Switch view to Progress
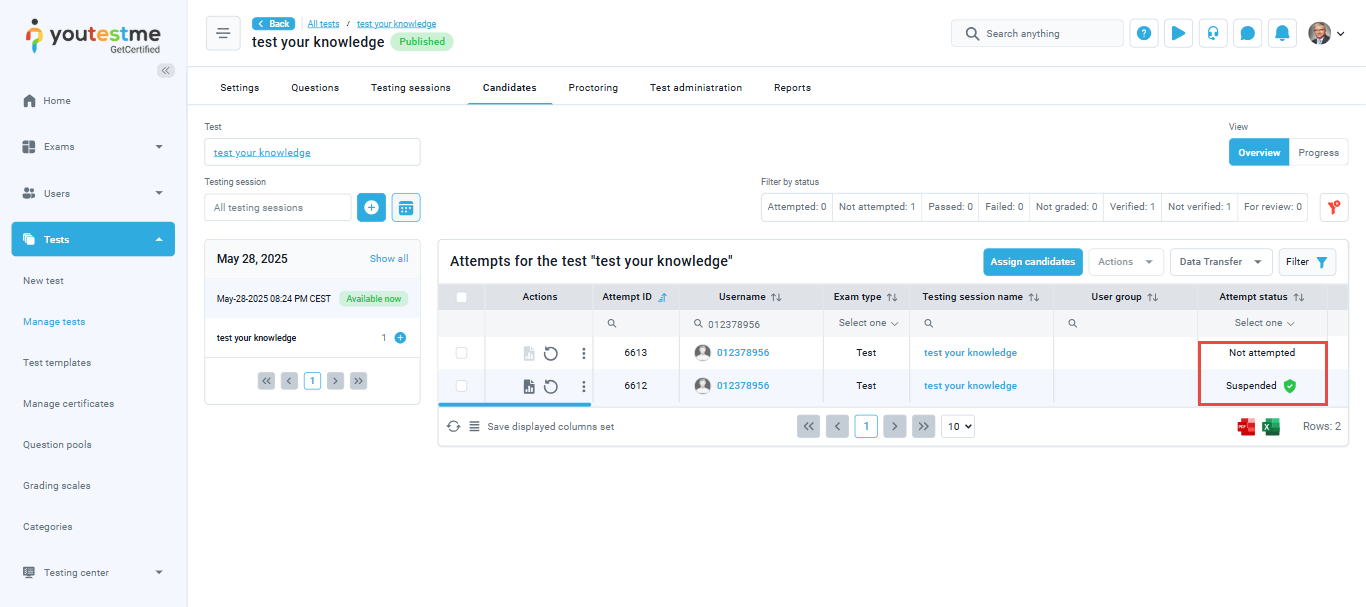 pyautogui.click(x=1318, y=153)
